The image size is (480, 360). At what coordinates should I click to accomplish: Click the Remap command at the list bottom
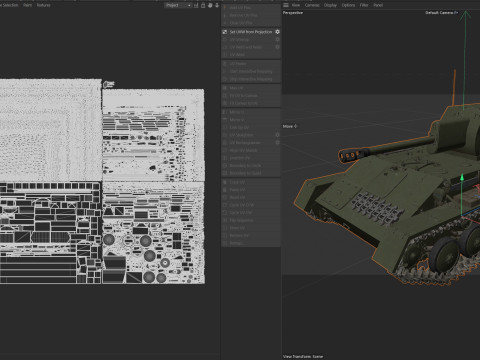pos(251,243)
